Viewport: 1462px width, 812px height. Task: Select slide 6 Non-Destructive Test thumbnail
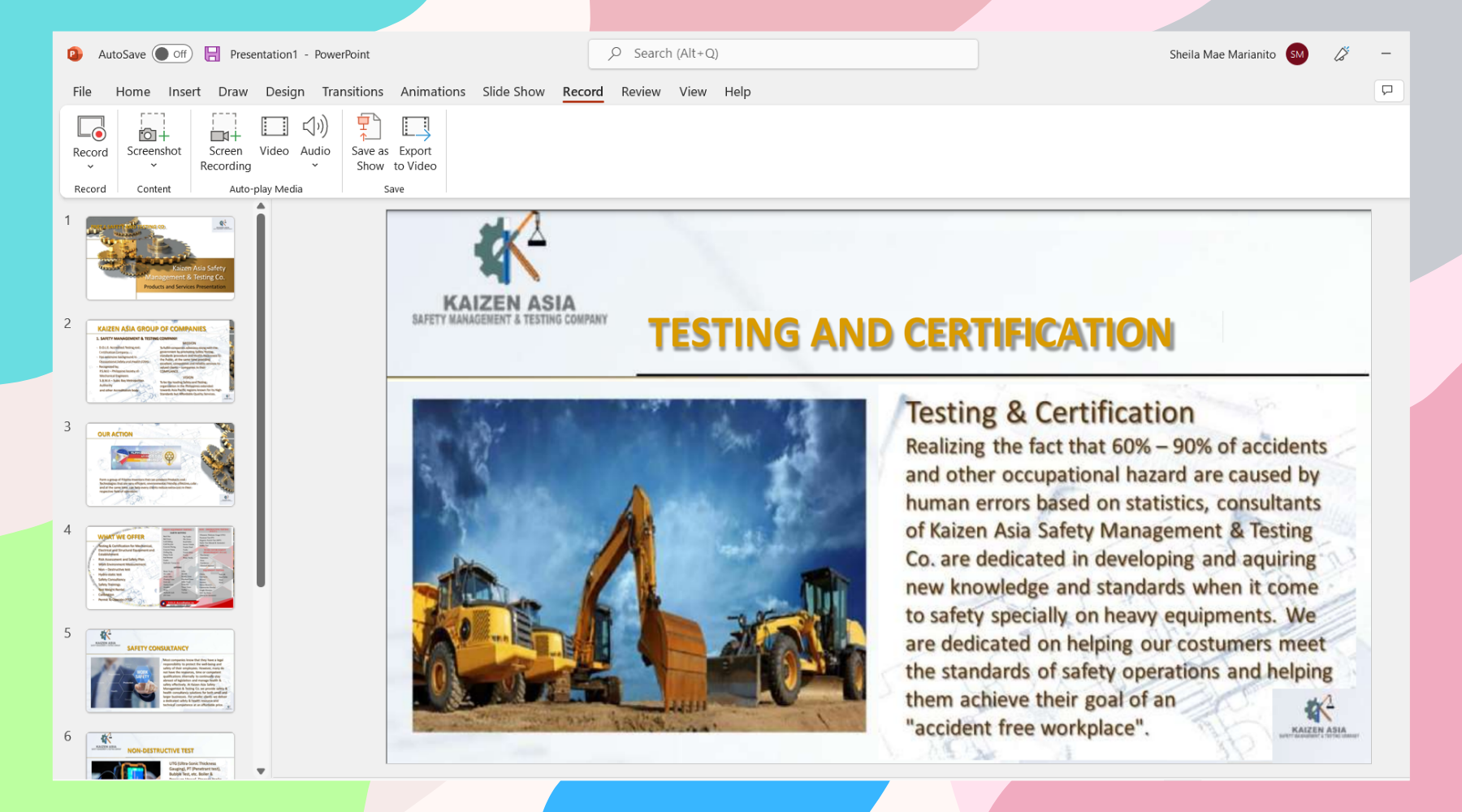[160, 756]
